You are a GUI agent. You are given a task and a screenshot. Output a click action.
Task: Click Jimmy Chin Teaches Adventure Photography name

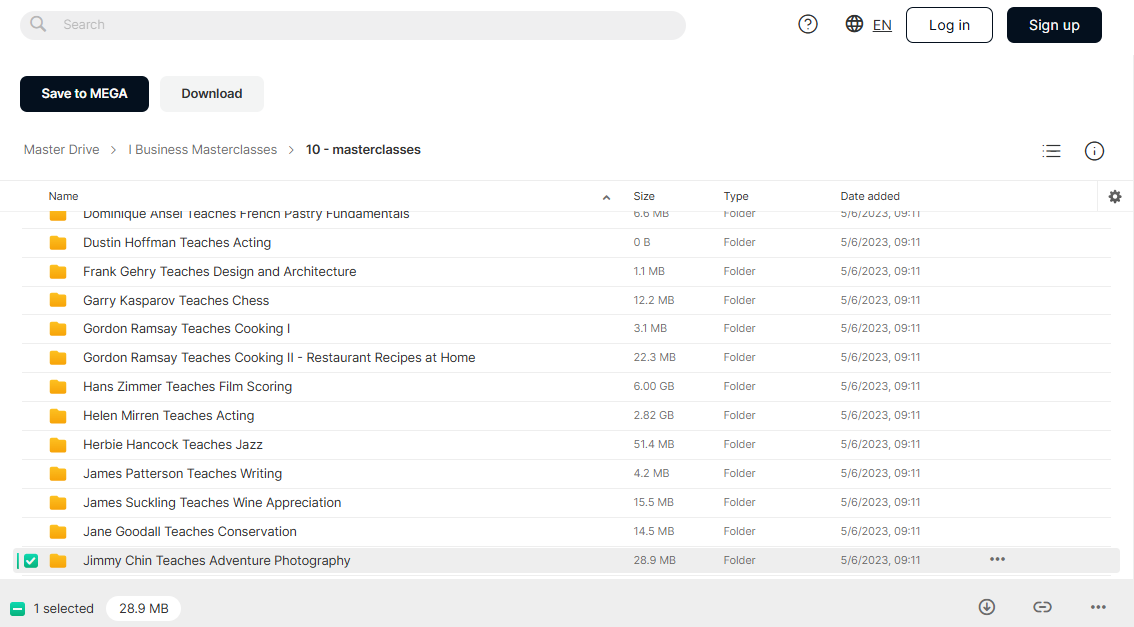(x=216, y=560)
